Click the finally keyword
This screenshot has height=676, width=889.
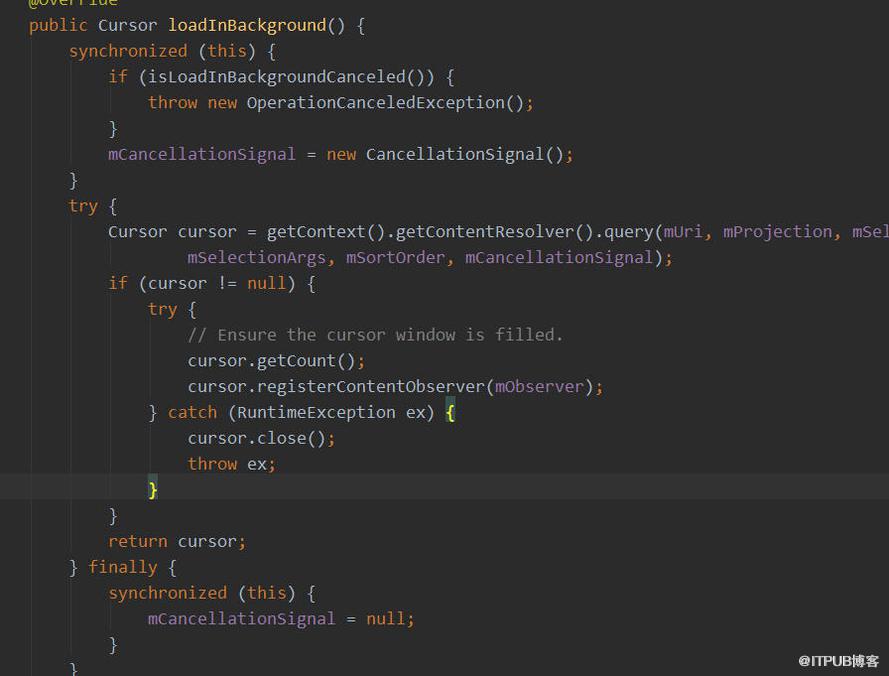click(x=123, y=567)
